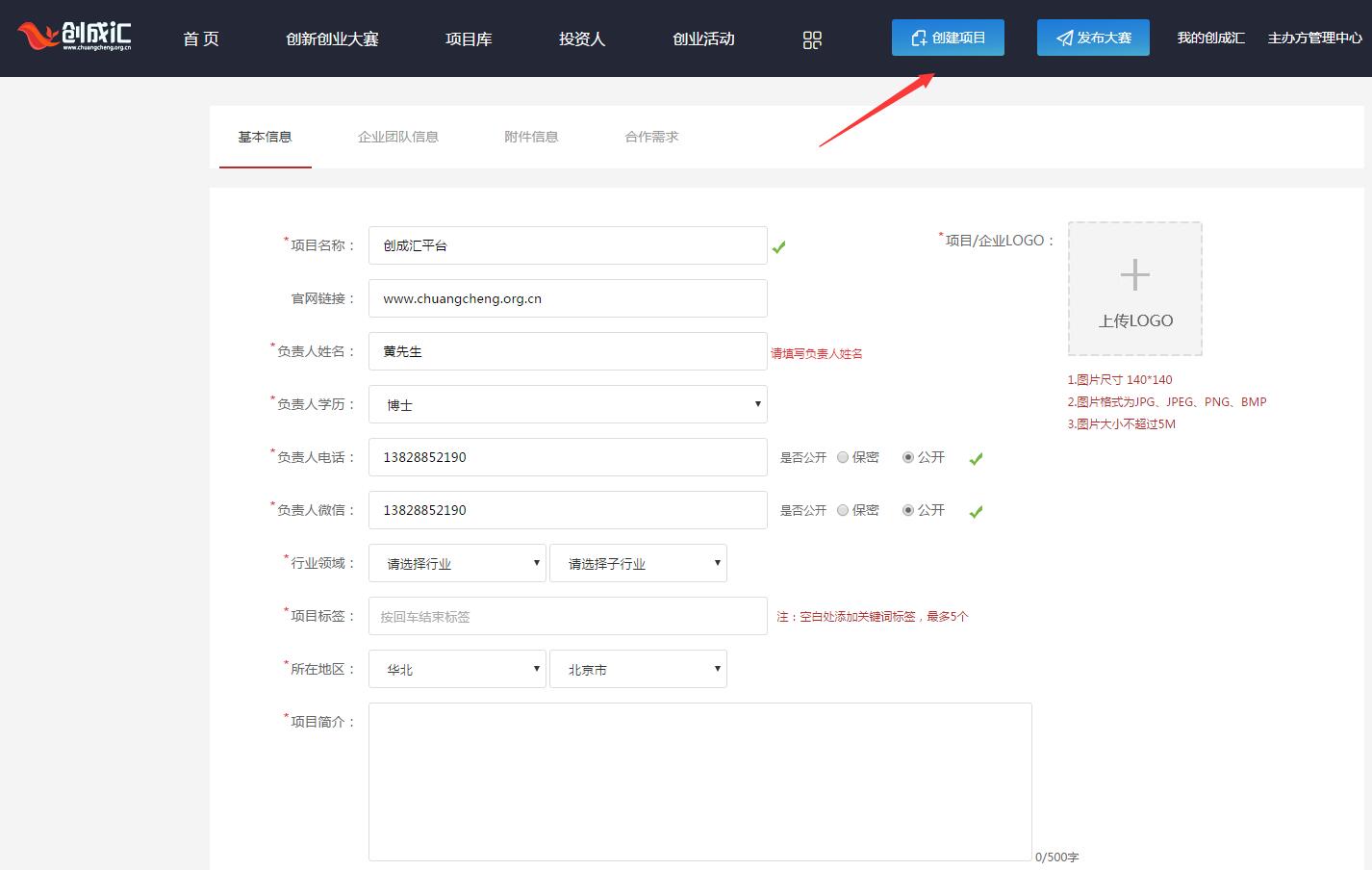Open the 请选择子行业 dropdown

638,563
